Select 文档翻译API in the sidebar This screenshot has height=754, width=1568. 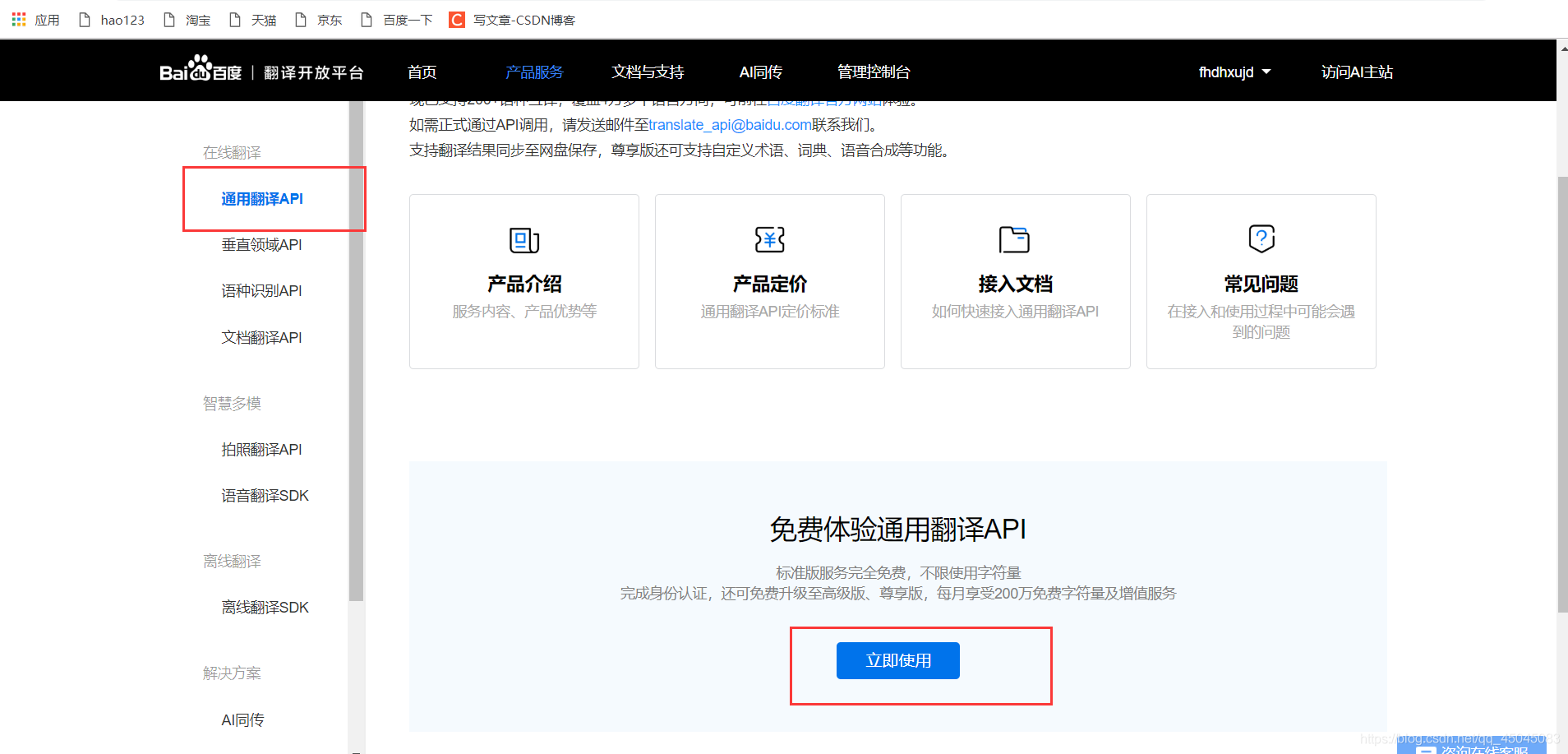[x=261, y=338]
